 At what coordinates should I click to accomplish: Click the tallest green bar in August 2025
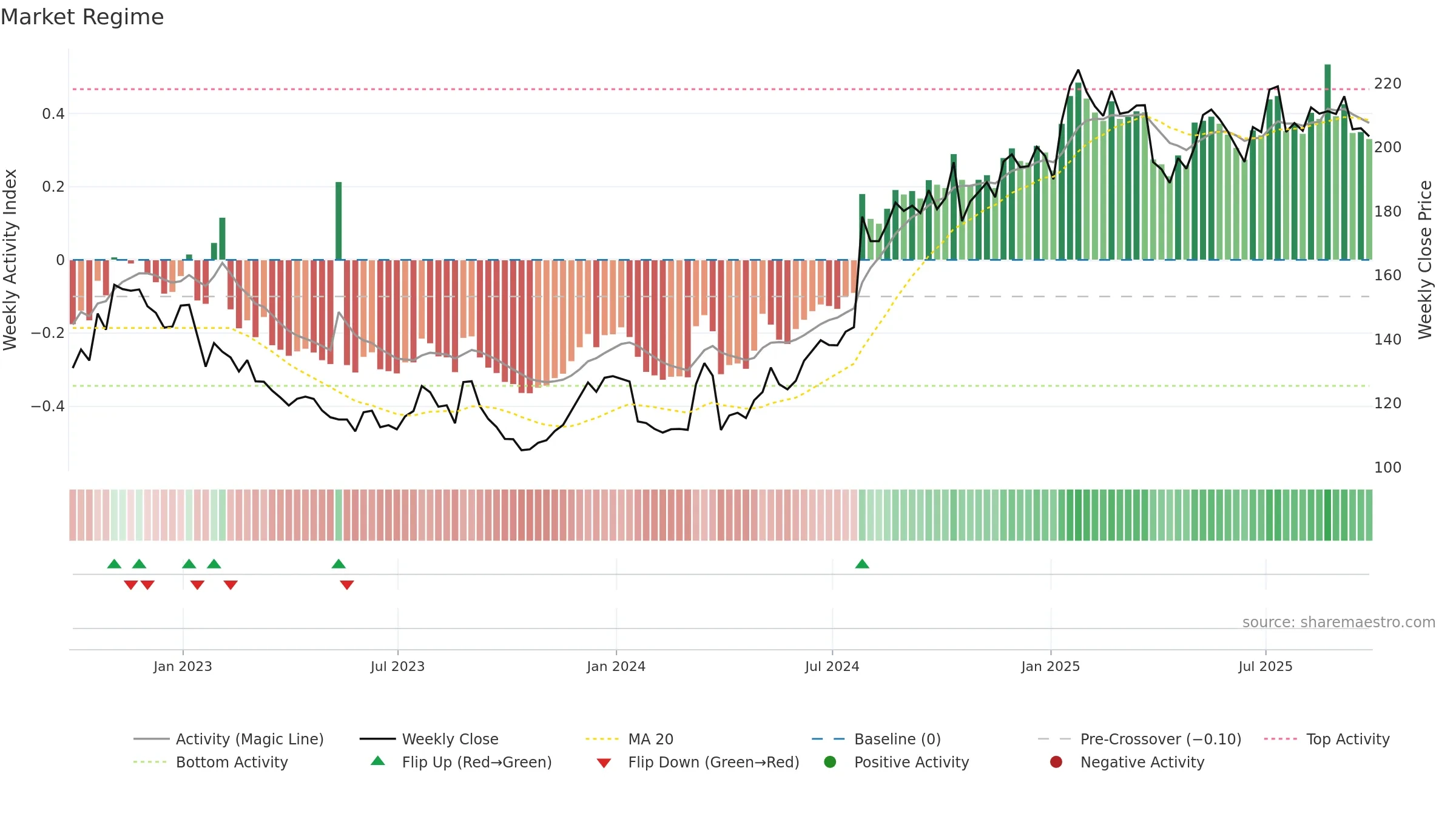[1327, 162]
